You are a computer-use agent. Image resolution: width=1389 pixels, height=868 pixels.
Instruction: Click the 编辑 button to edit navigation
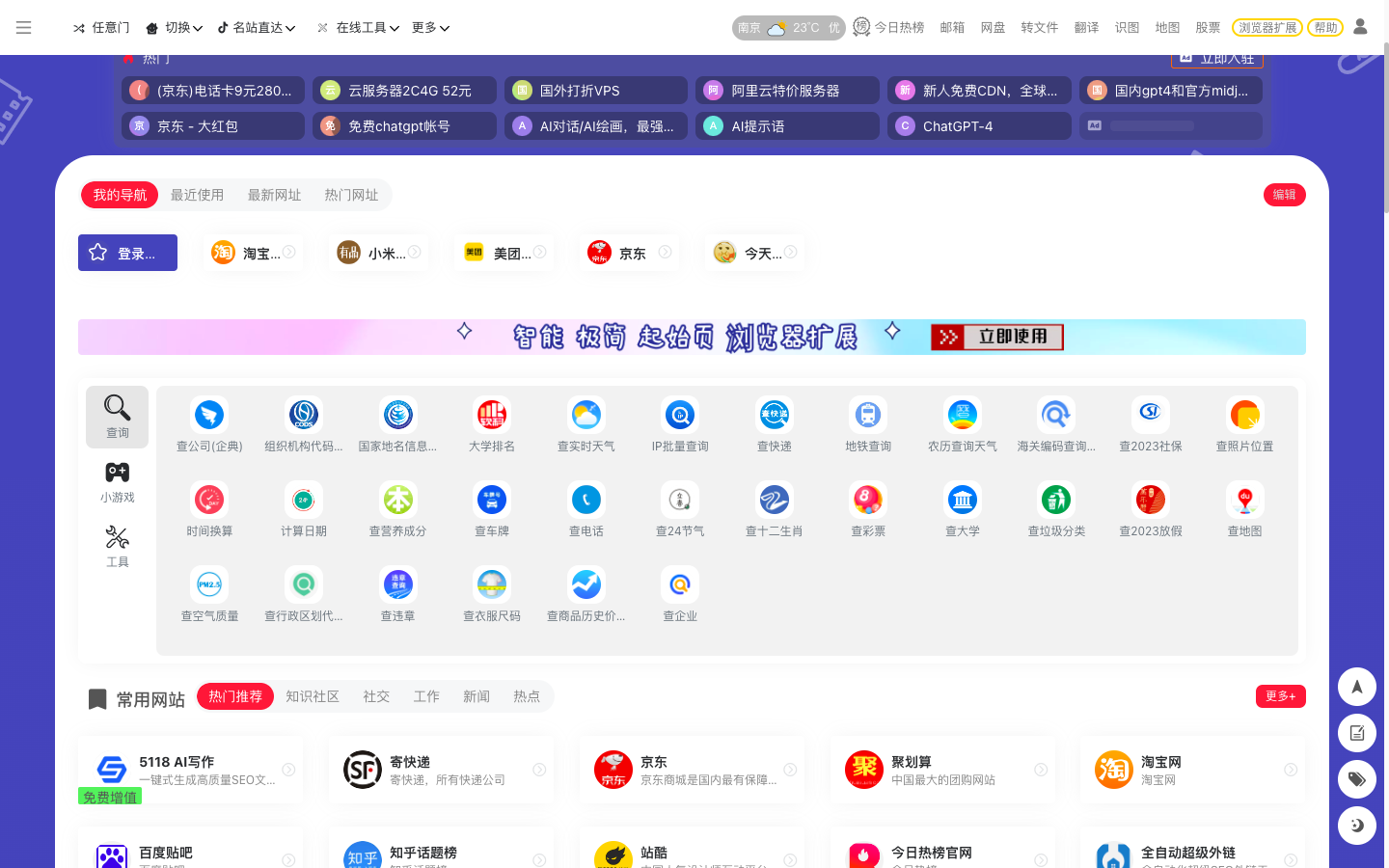pyautogui.click(x=1284, y=194)
